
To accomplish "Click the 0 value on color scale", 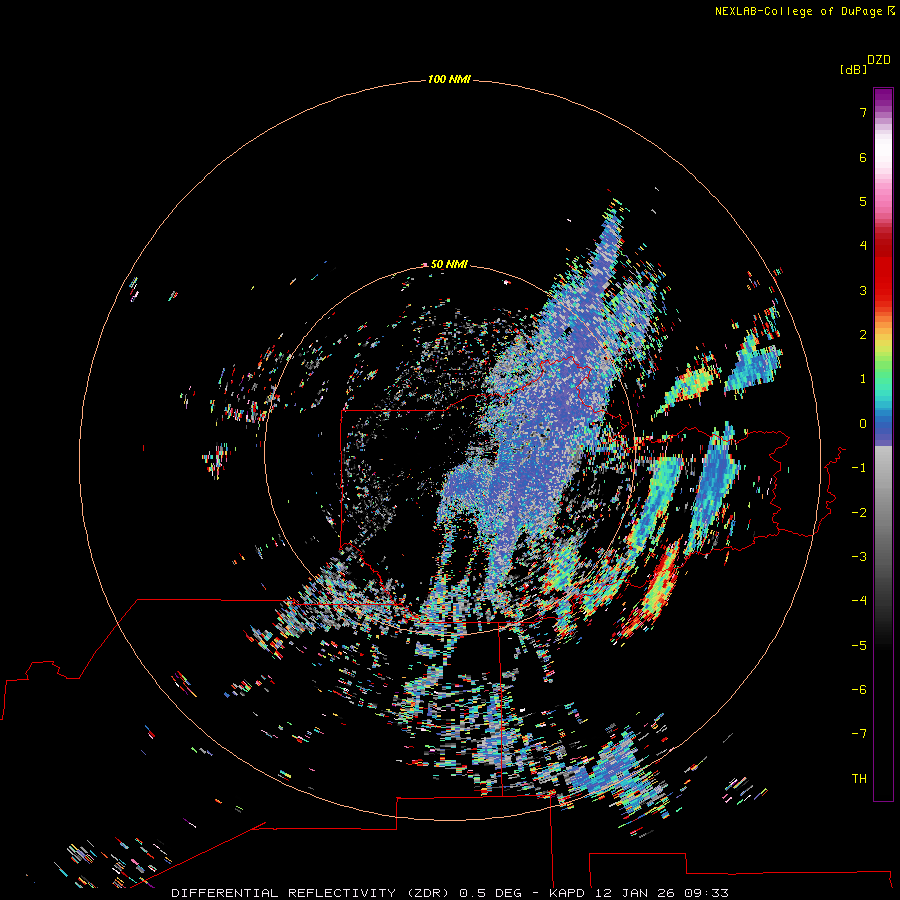I will 863,424.
